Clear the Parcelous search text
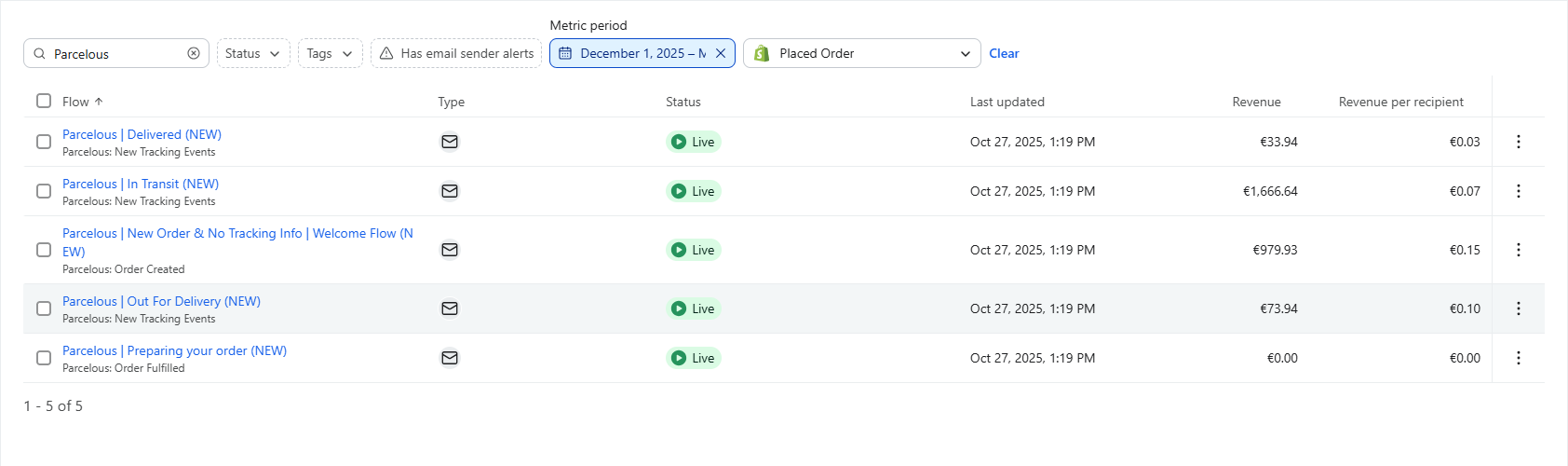The height and width of the screenshot is (466, 1568). [x=194, y=53]
